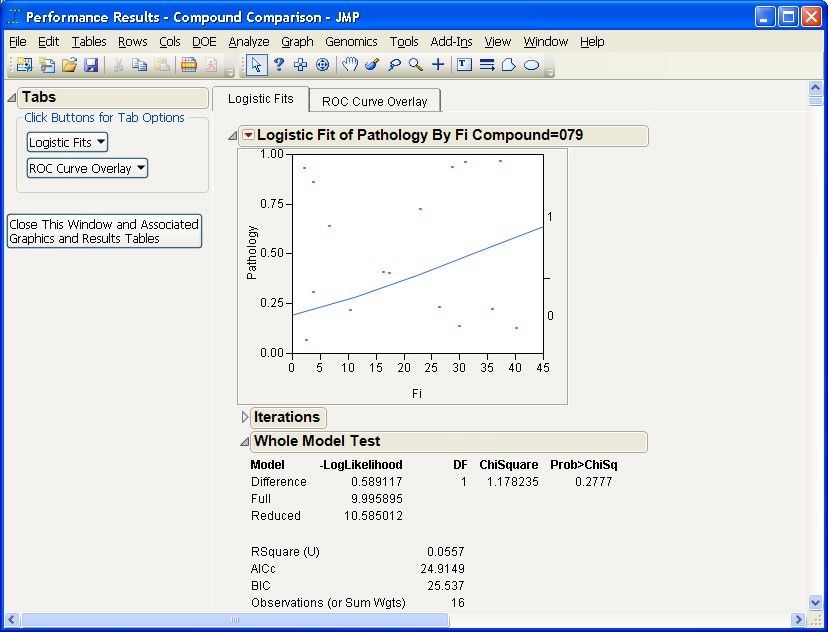Open the first toolbar's options dropdown corner
This screenshot has width=828, height=632.
click(229, 72)
